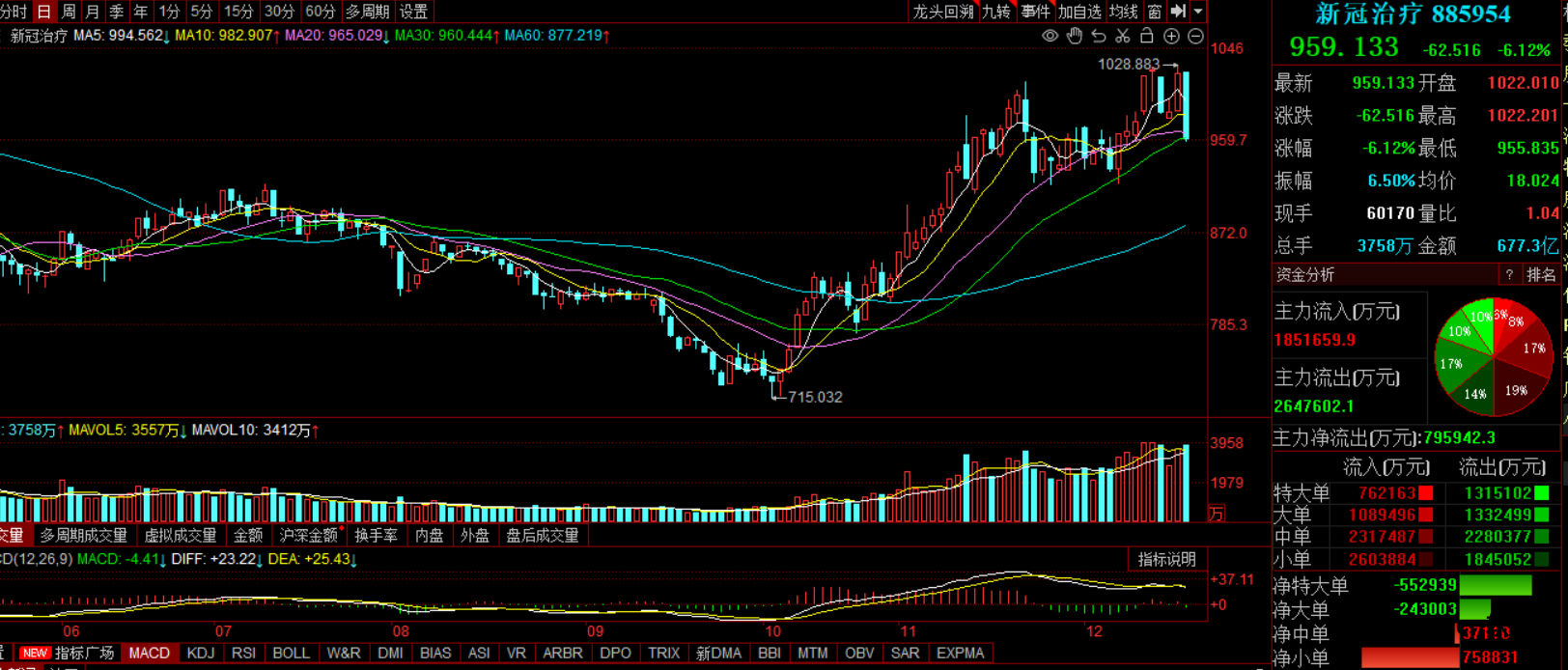Open 指标说明 indicator description
Viewport: 1568px width, 670px height.
[1166, 559]
